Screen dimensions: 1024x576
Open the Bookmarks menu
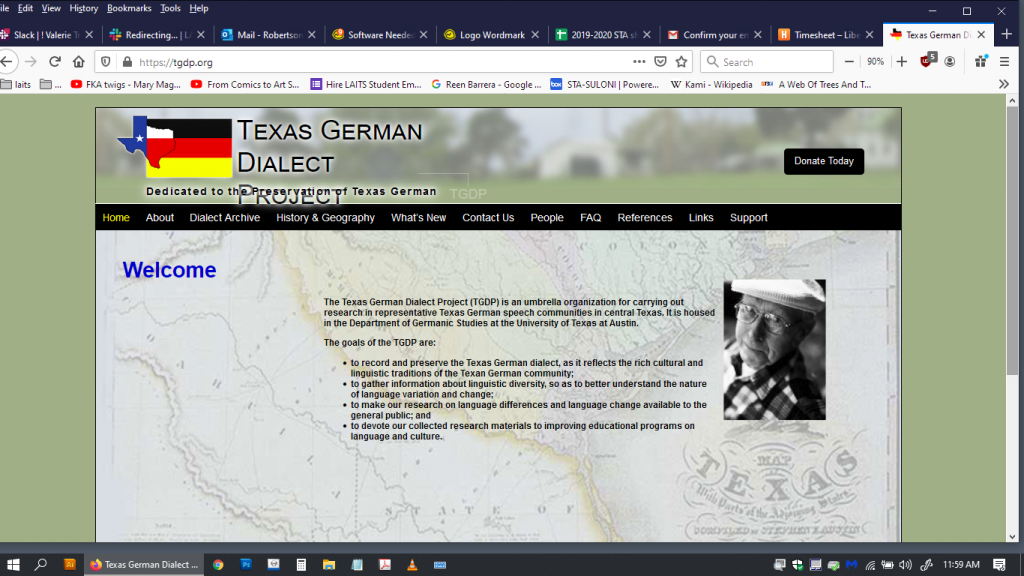(129, 8)
